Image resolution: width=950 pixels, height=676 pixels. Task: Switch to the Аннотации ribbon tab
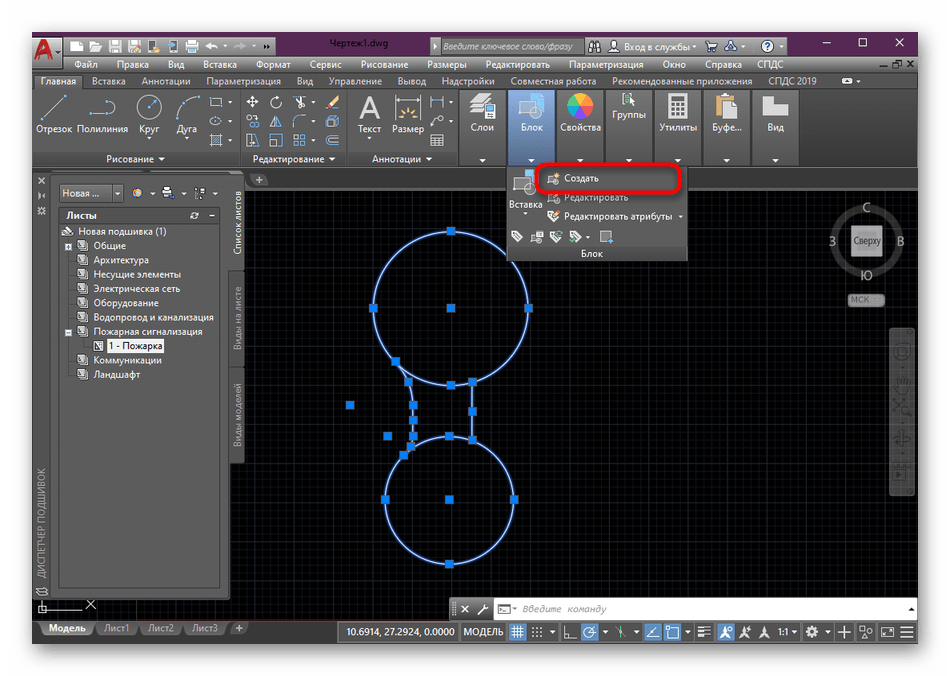[165, 81]
